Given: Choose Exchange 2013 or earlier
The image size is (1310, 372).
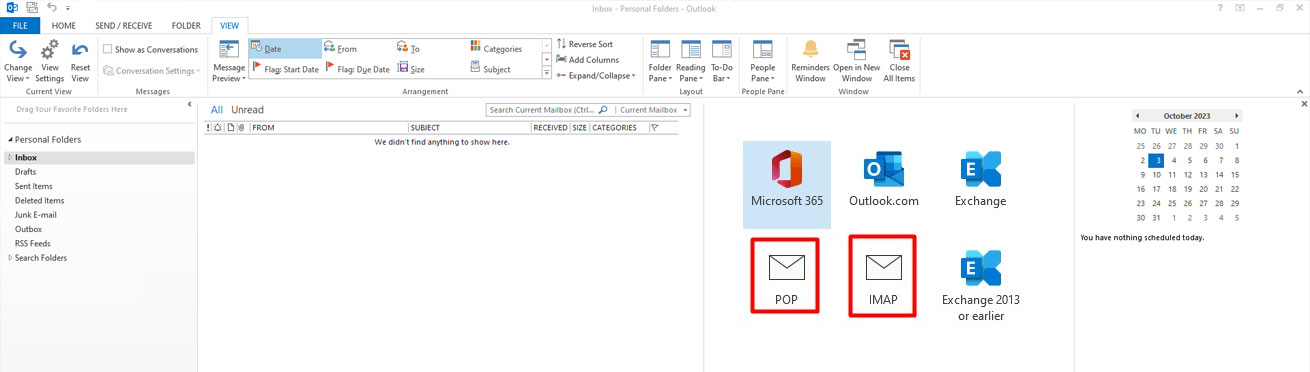Looking at the screenshot, I should click(981, 285).
